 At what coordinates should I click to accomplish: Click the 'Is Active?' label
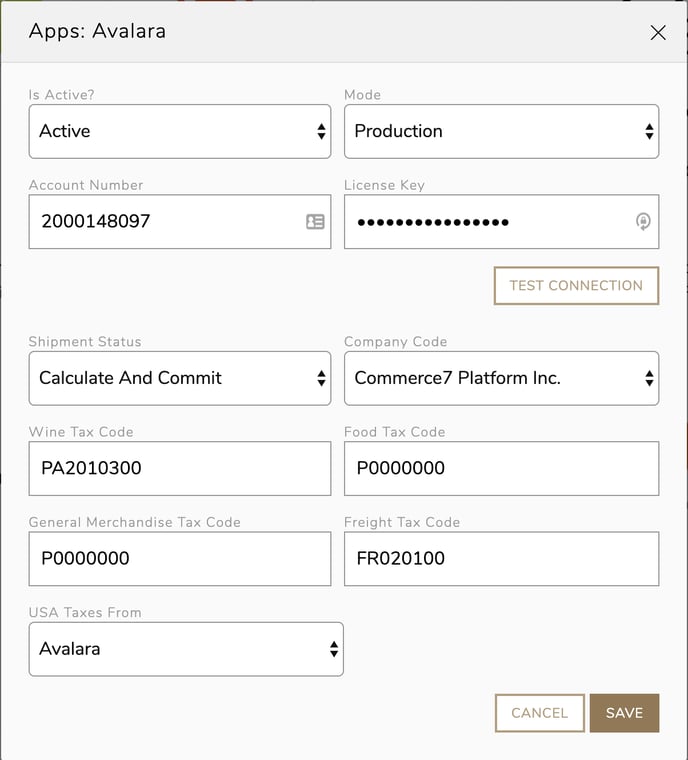(x=62, y=95)
